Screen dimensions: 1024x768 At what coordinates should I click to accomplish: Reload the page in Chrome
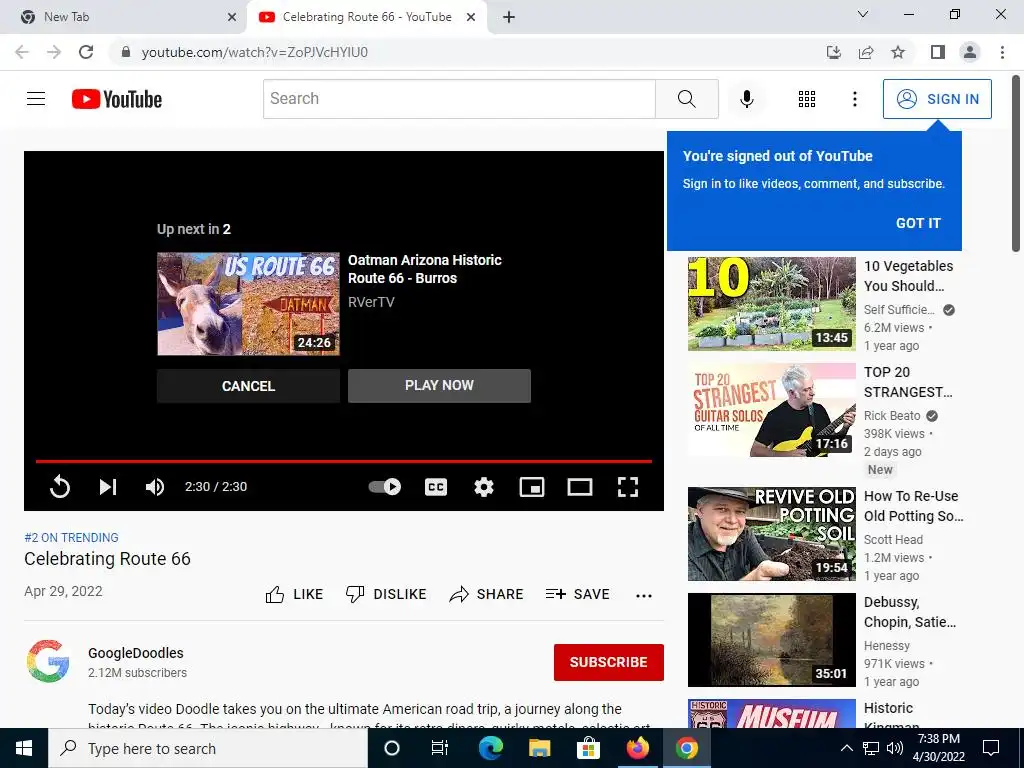[86, 52]
